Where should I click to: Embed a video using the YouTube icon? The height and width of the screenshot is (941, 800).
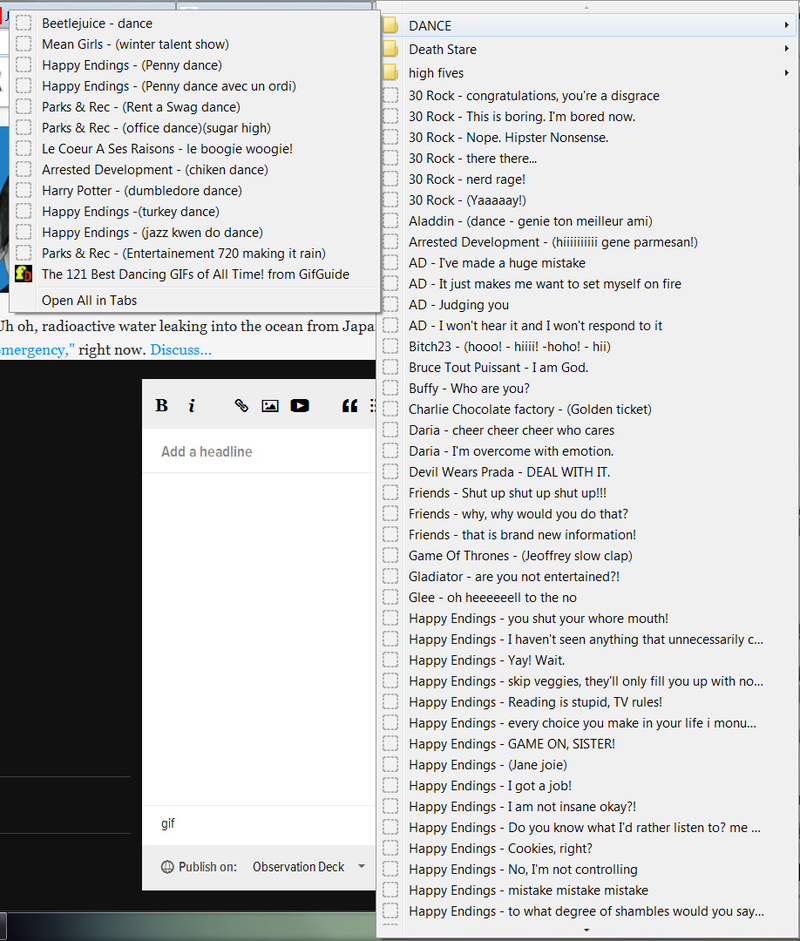point(299,406)
